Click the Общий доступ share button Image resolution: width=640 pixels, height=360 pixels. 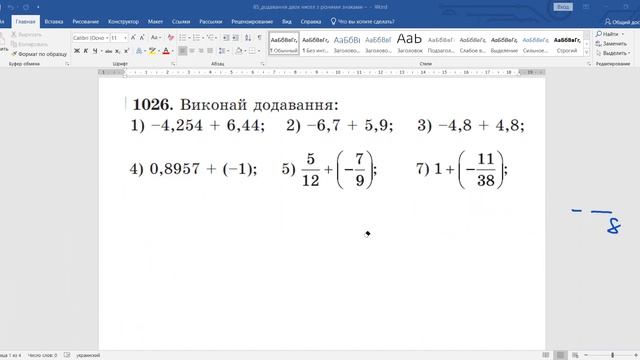[622, 22]
